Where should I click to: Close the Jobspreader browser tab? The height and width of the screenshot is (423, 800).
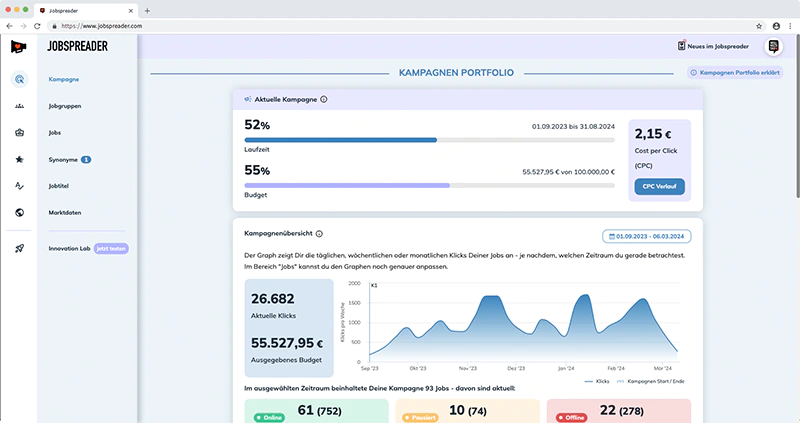click(131, 10)
